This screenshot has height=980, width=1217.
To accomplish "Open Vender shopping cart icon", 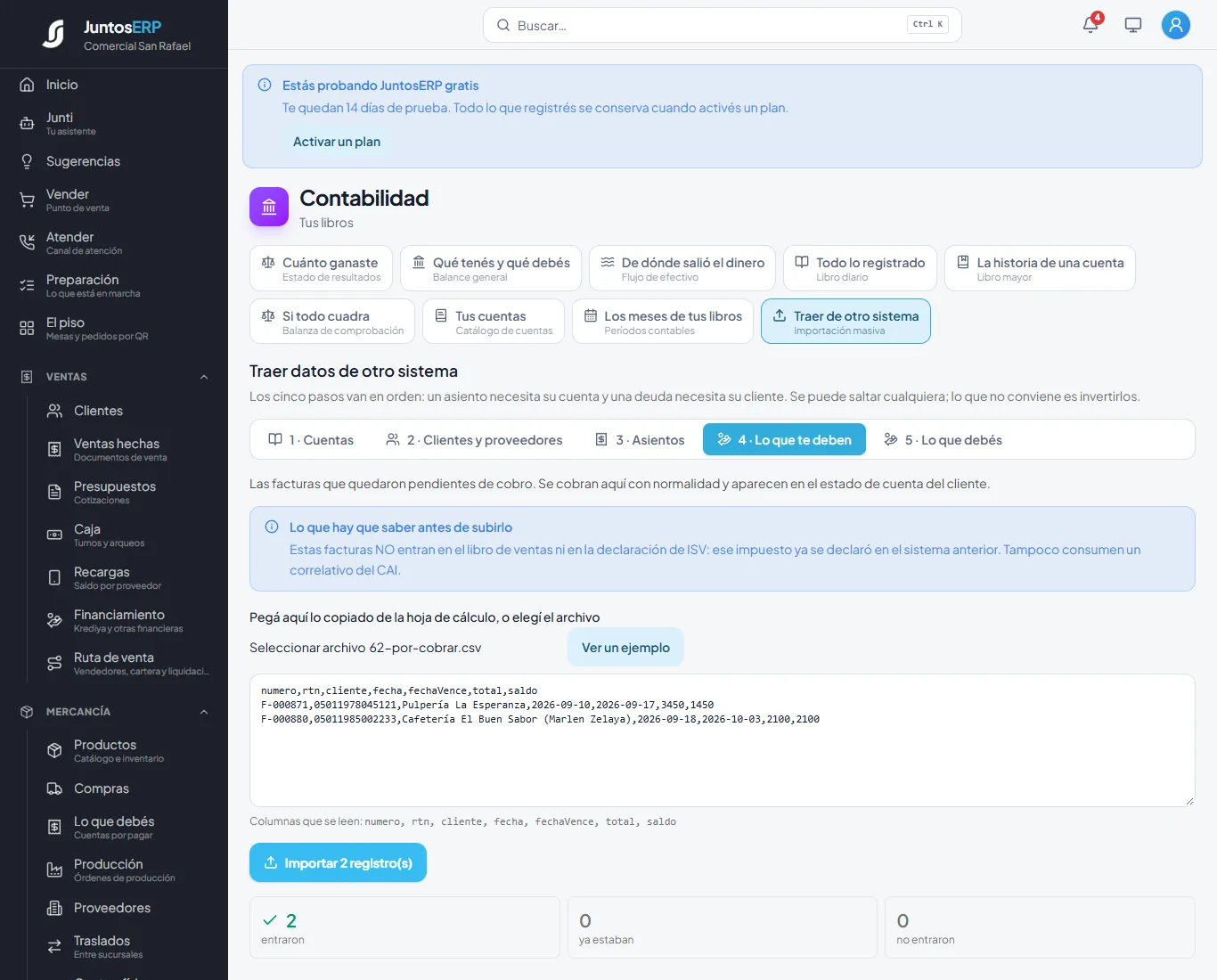I will click(27, 200).
